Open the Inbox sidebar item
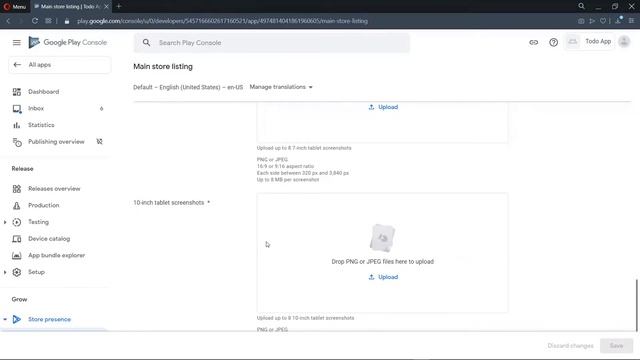Viewport: 640px width, 360px height. click(x=36, y=109)
